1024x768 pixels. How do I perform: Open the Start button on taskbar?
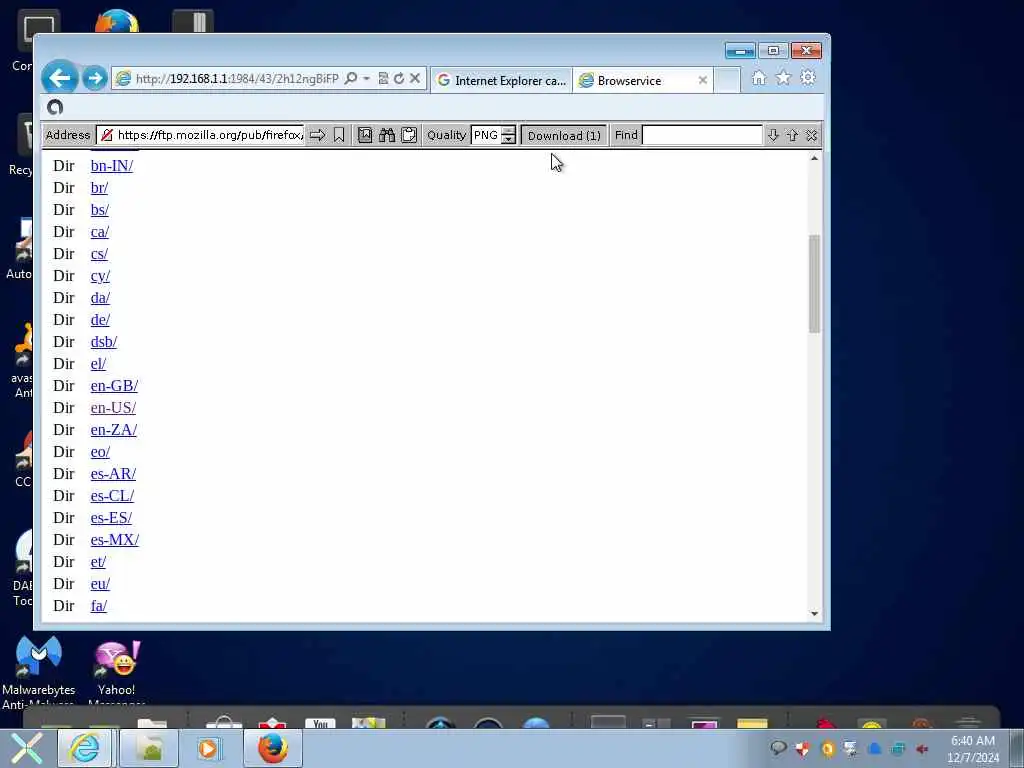tap(26, 748)
